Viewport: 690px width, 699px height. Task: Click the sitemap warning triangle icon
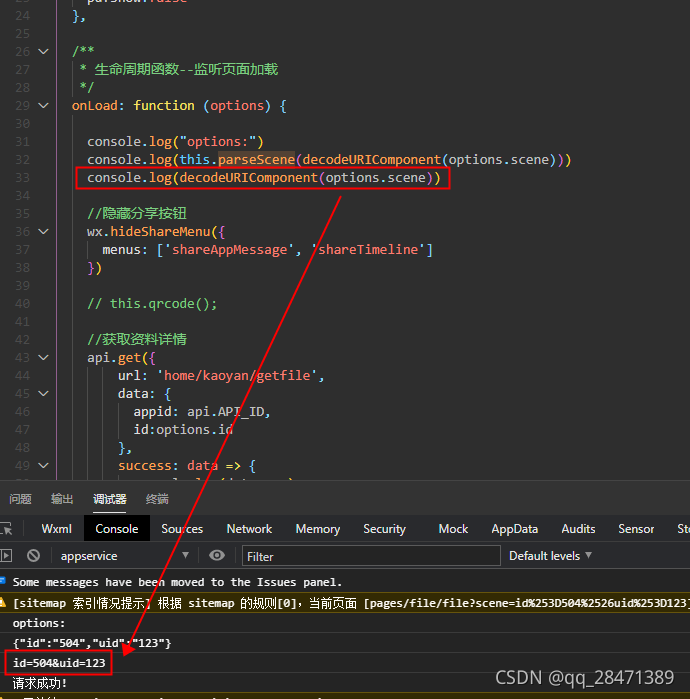[x=3, y=603]
